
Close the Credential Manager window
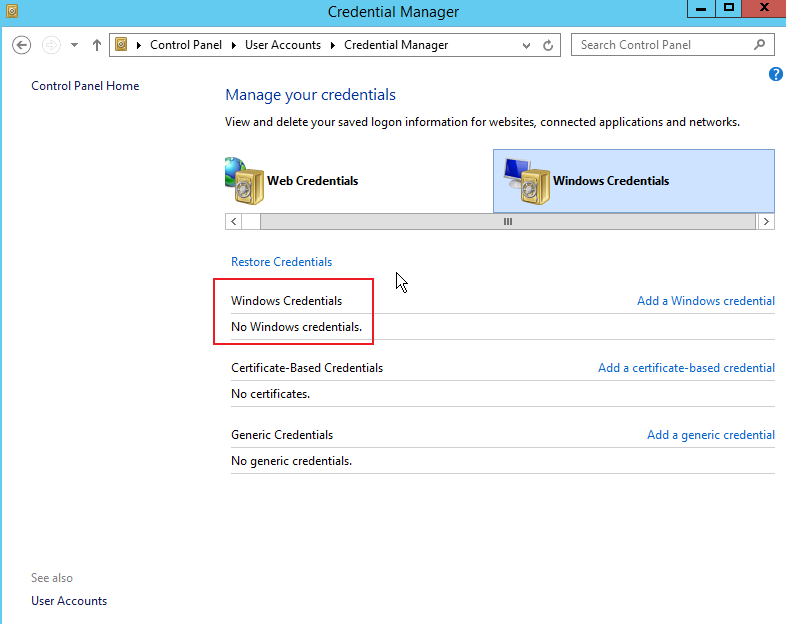click(764, 9)
